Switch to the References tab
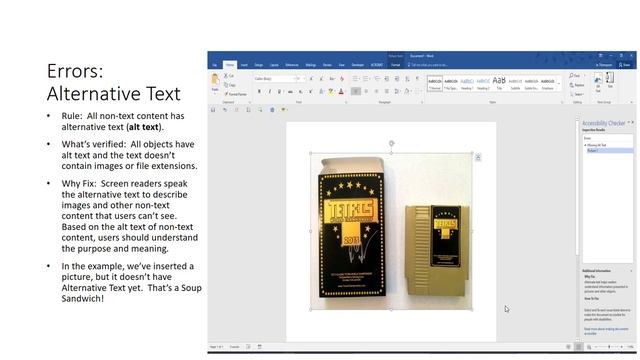The height and width of the screenshot is (360, 640). pos(292,65)
